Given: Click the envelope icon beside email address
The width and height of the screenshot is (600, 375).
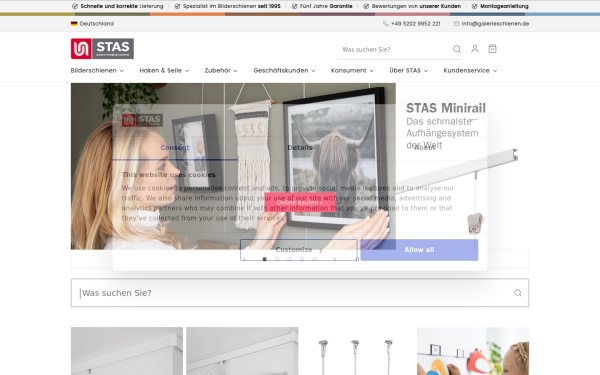Looking at the screenshot, I should [x=457, y=24].
